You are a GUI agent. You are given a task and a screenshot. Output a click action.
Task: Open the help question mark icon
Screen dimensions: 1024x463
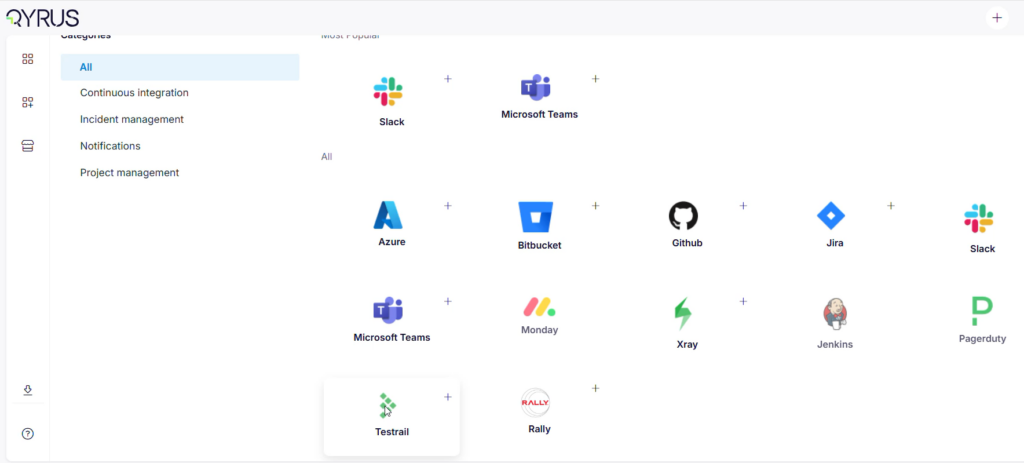click(28, 434)
